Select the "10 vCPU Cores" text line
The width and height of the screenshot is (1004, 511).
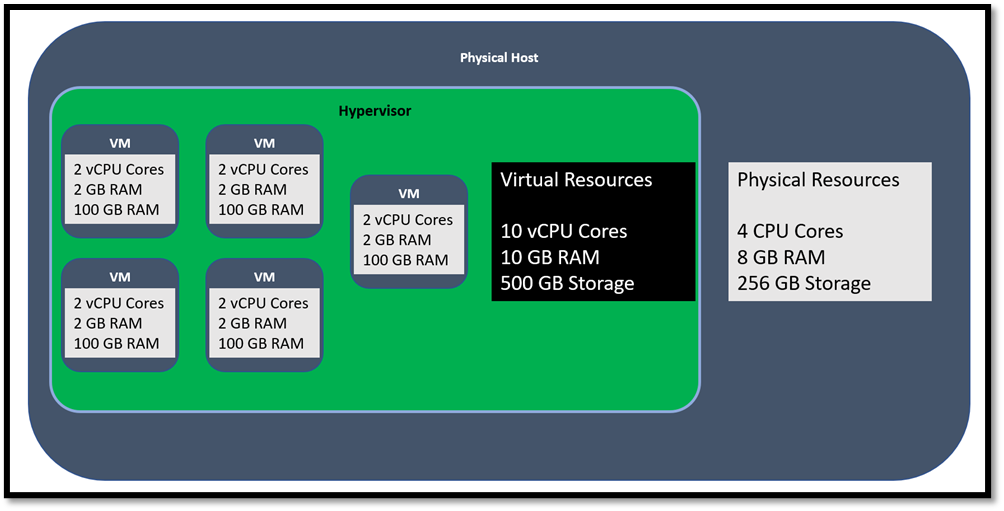pos(564,231)
